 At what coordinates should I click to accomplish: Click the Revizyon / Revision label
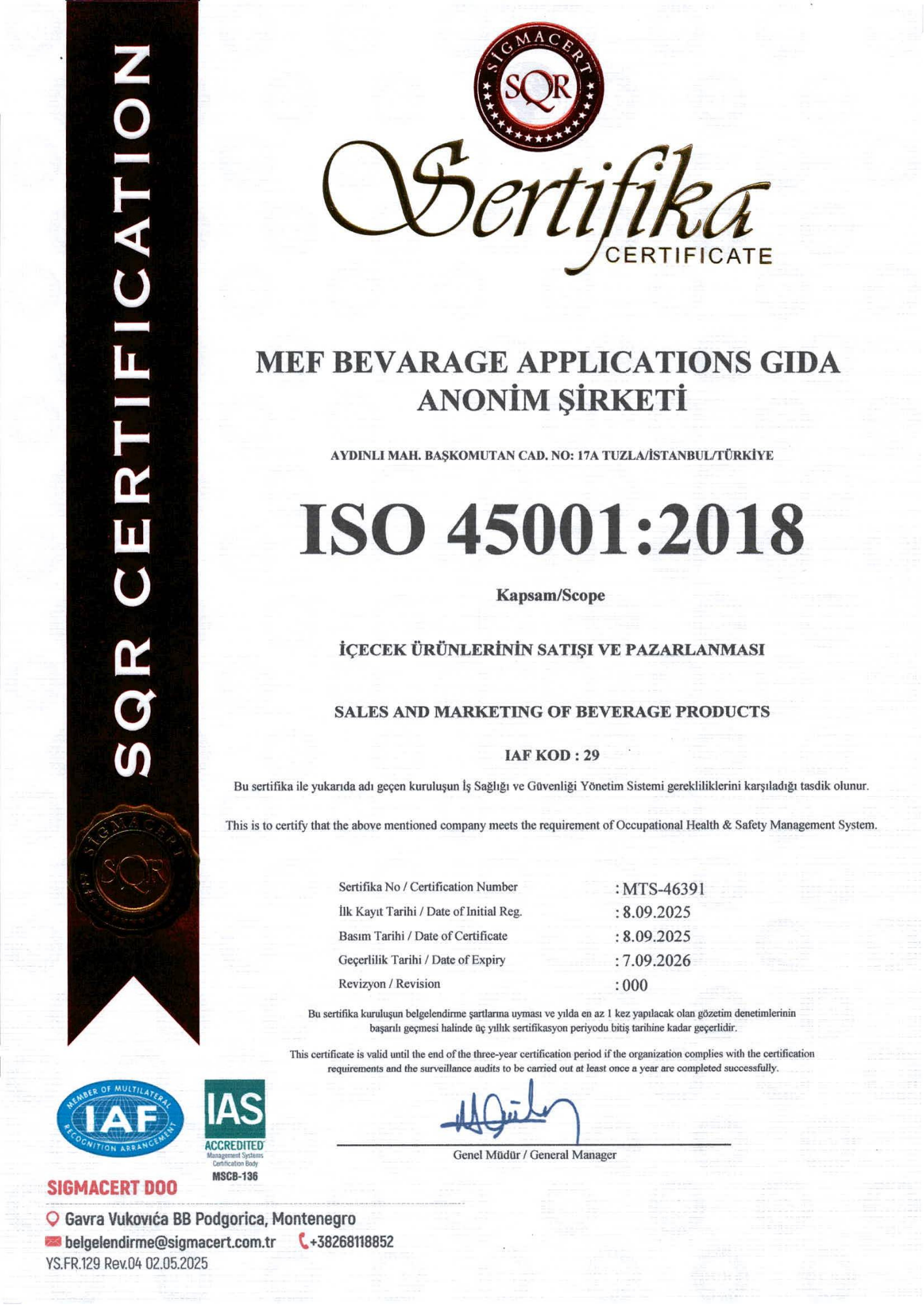389,984
